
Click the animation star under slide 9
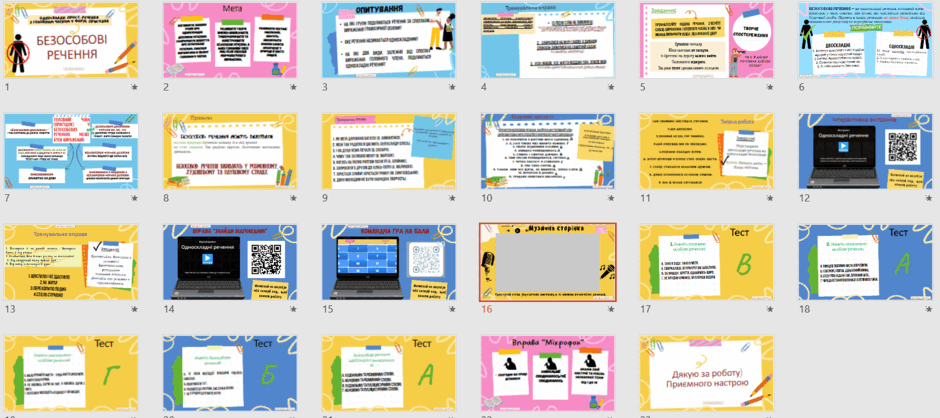452,198
